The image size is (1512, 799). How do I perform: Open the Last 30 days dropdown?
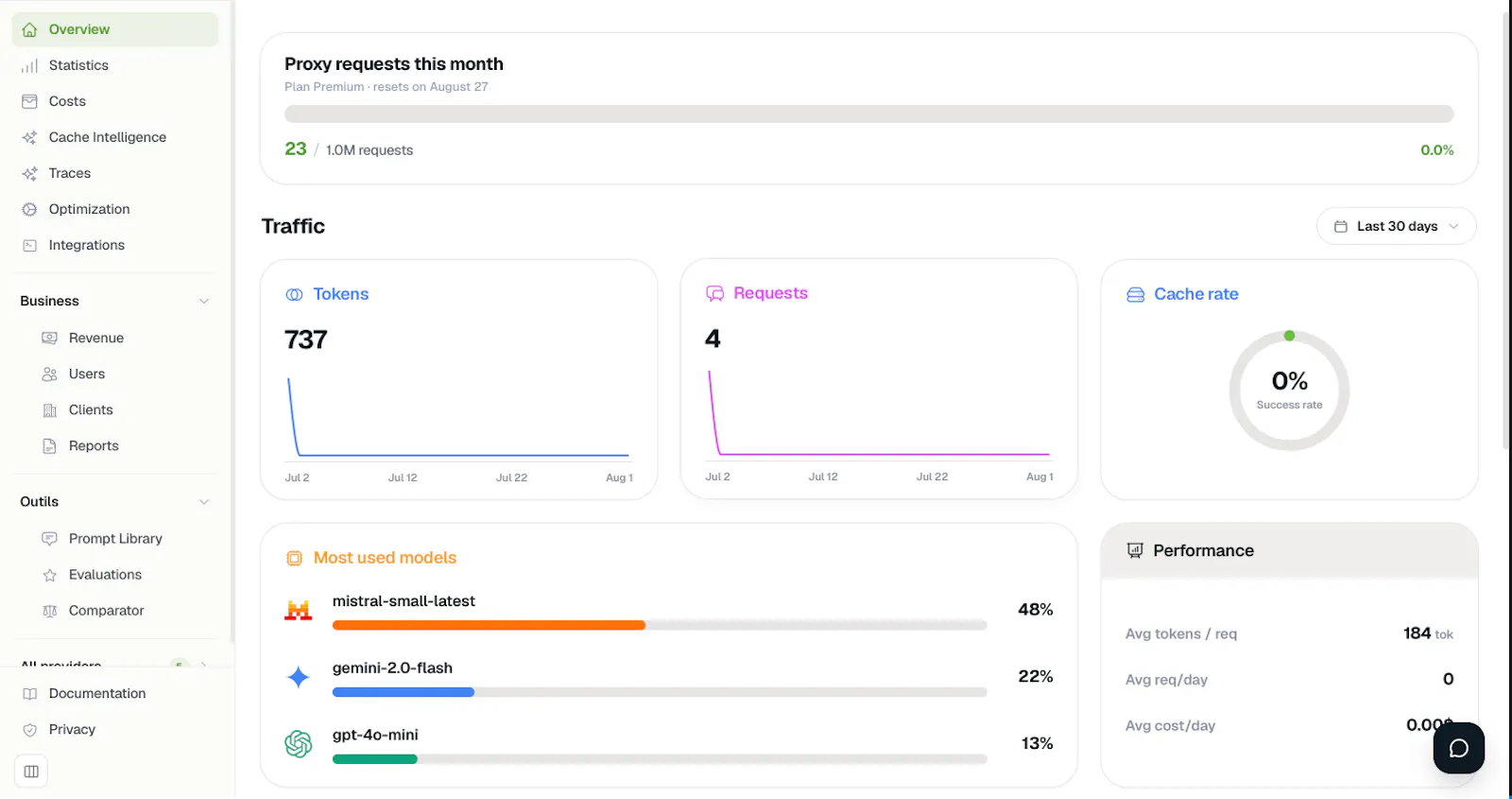click(1396, 226)
